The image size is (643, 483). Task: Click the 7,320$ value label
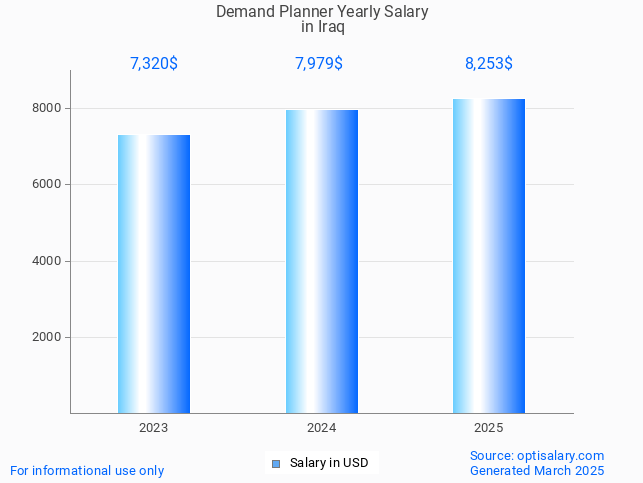(x=154, y=64)
